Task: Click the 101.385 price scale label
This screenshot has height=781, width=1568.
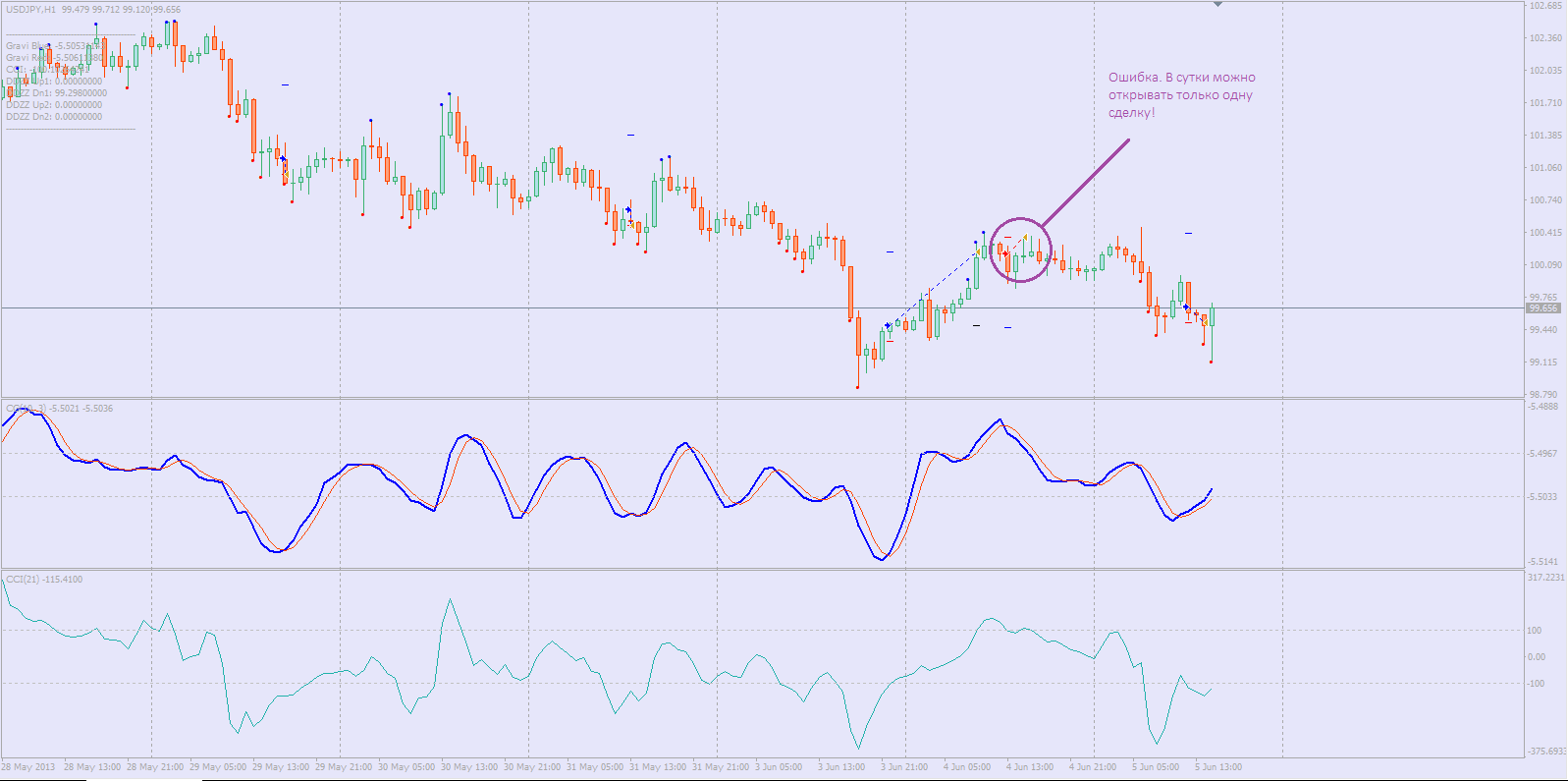Action: [1545, 136]
